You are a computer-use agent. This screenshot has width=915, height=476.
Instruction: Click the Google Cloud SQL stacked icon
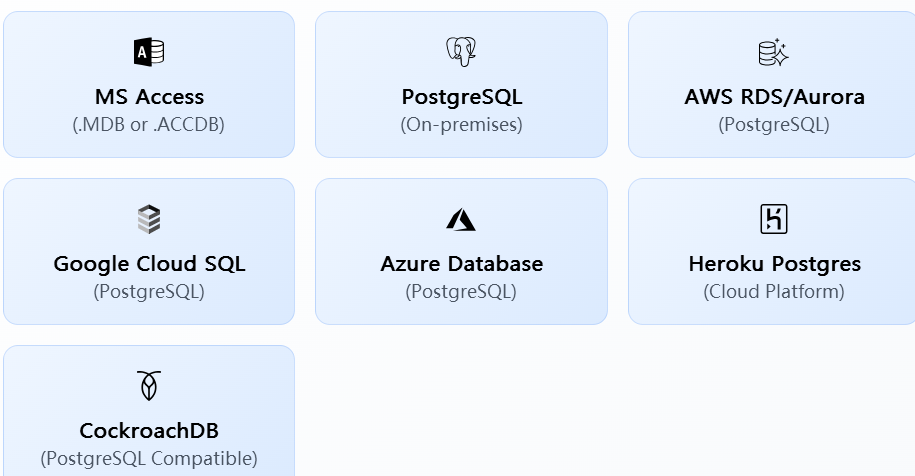pyautogui.click(x=149, y=219)
